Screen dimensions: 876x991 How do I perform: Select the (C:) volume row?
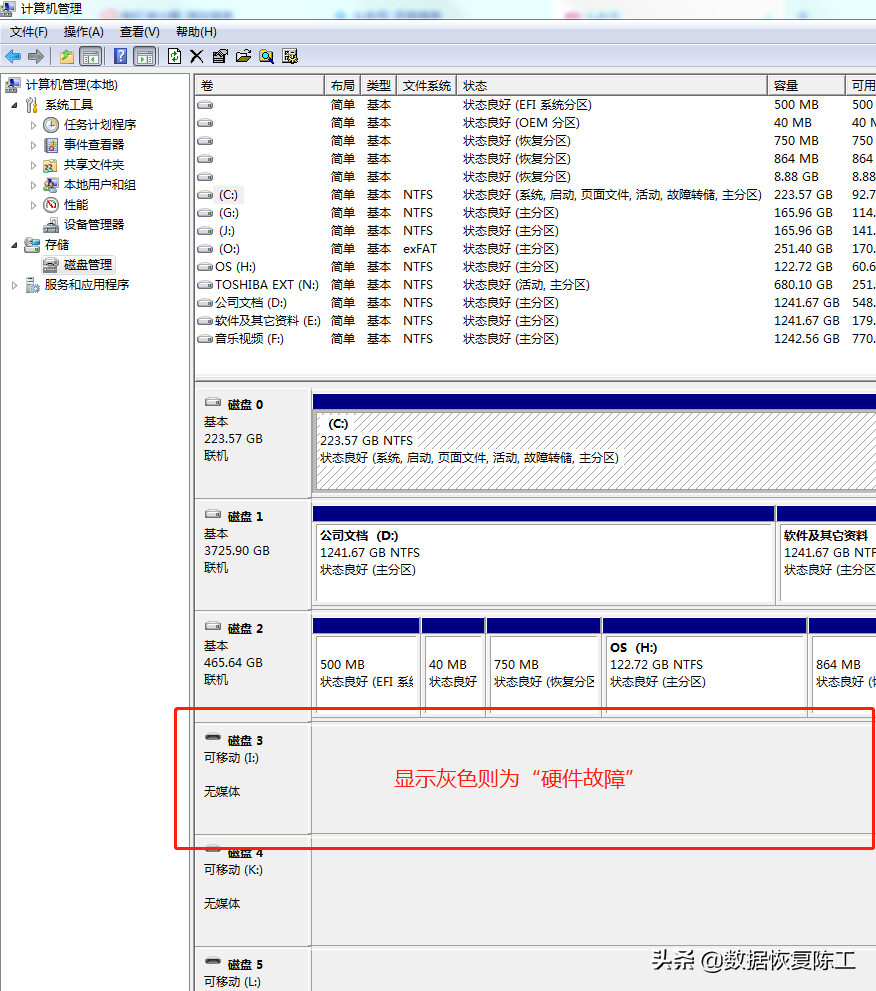(535, 195)
